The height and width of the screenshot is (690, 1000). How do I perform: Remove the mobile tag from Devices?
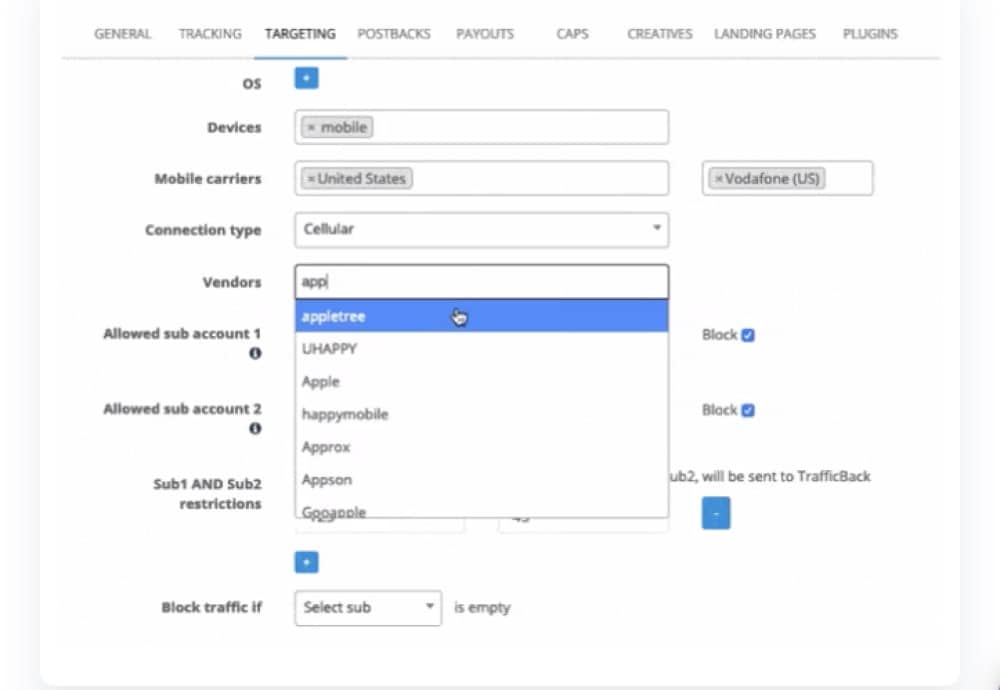[x=311, y=128]
